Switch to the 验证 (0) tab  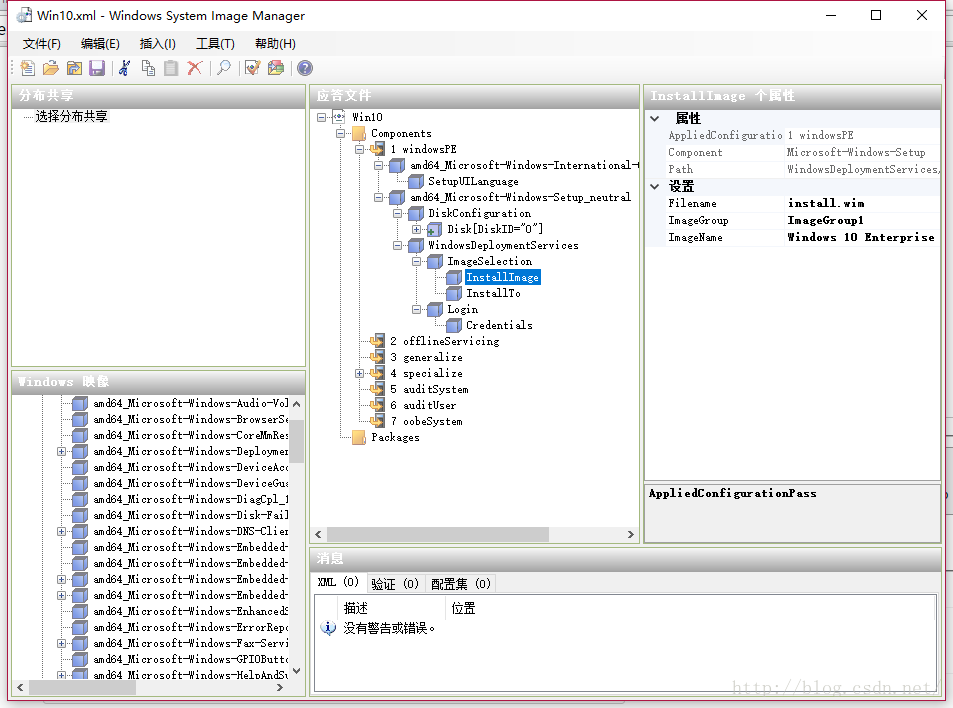coord(395,584)
